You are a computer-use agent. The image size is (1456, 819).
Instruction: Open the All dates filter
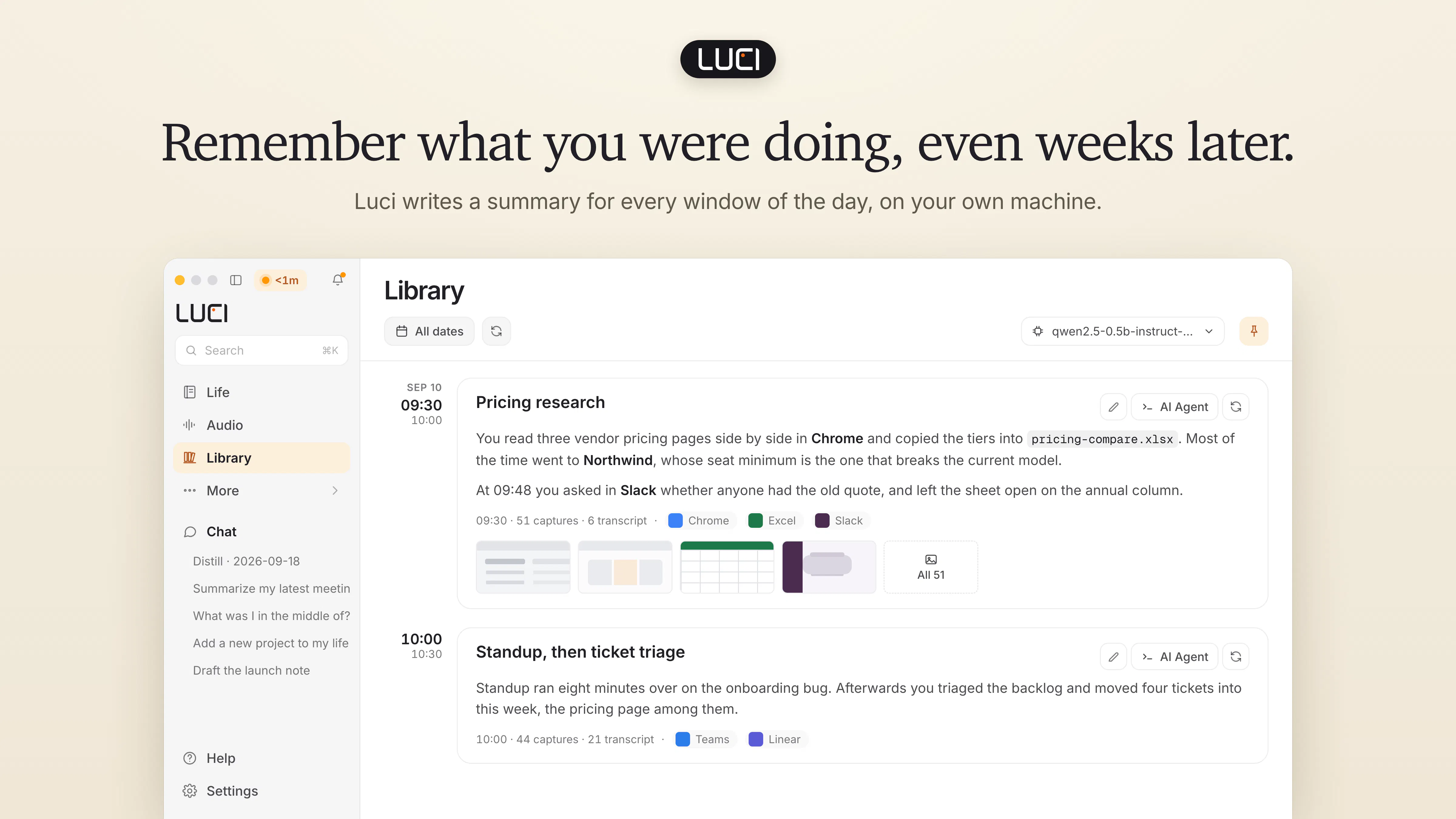(x=430, y=331)
